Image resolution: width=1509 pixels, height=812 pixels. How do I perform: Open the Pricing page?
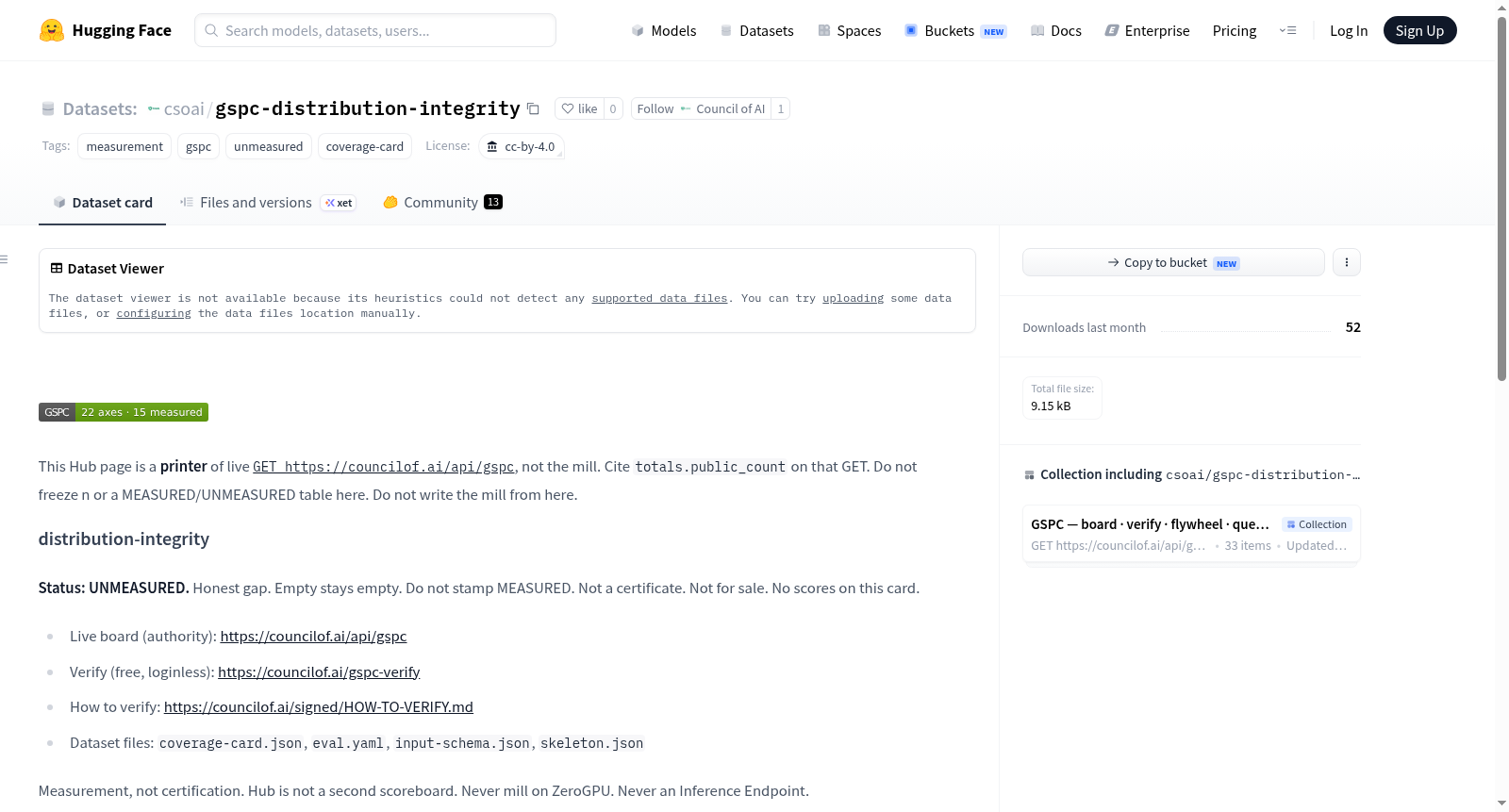(x=1235, y=30)
